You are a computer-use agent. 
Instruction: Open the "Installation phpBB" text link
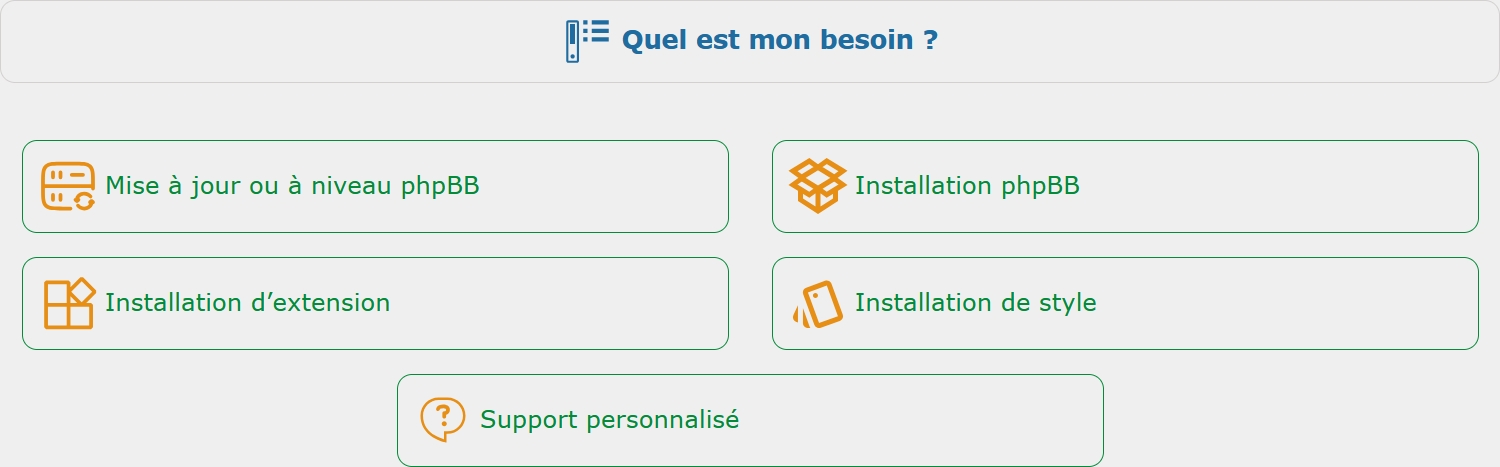(x=967, y=186)
